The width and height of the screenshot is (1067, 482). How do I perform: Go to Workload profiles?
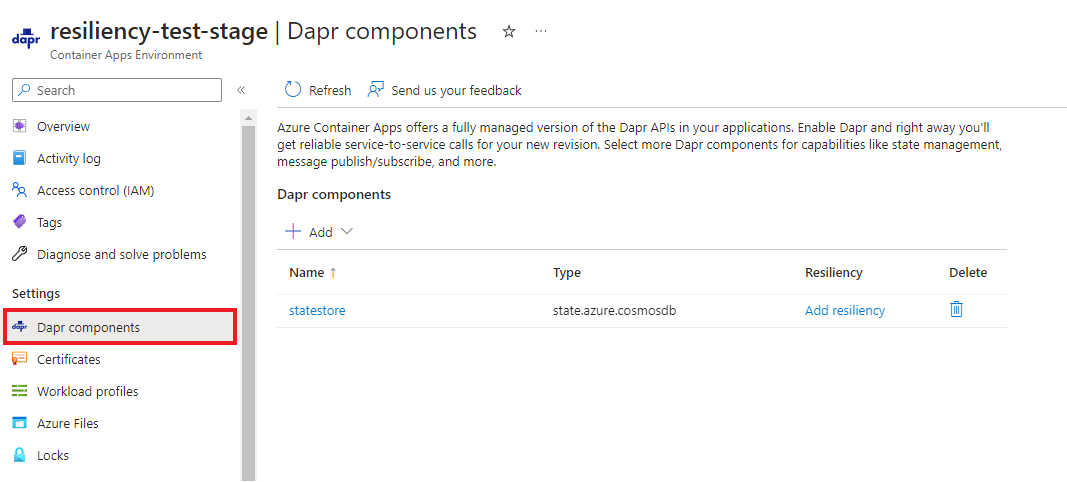click(88, 391)
